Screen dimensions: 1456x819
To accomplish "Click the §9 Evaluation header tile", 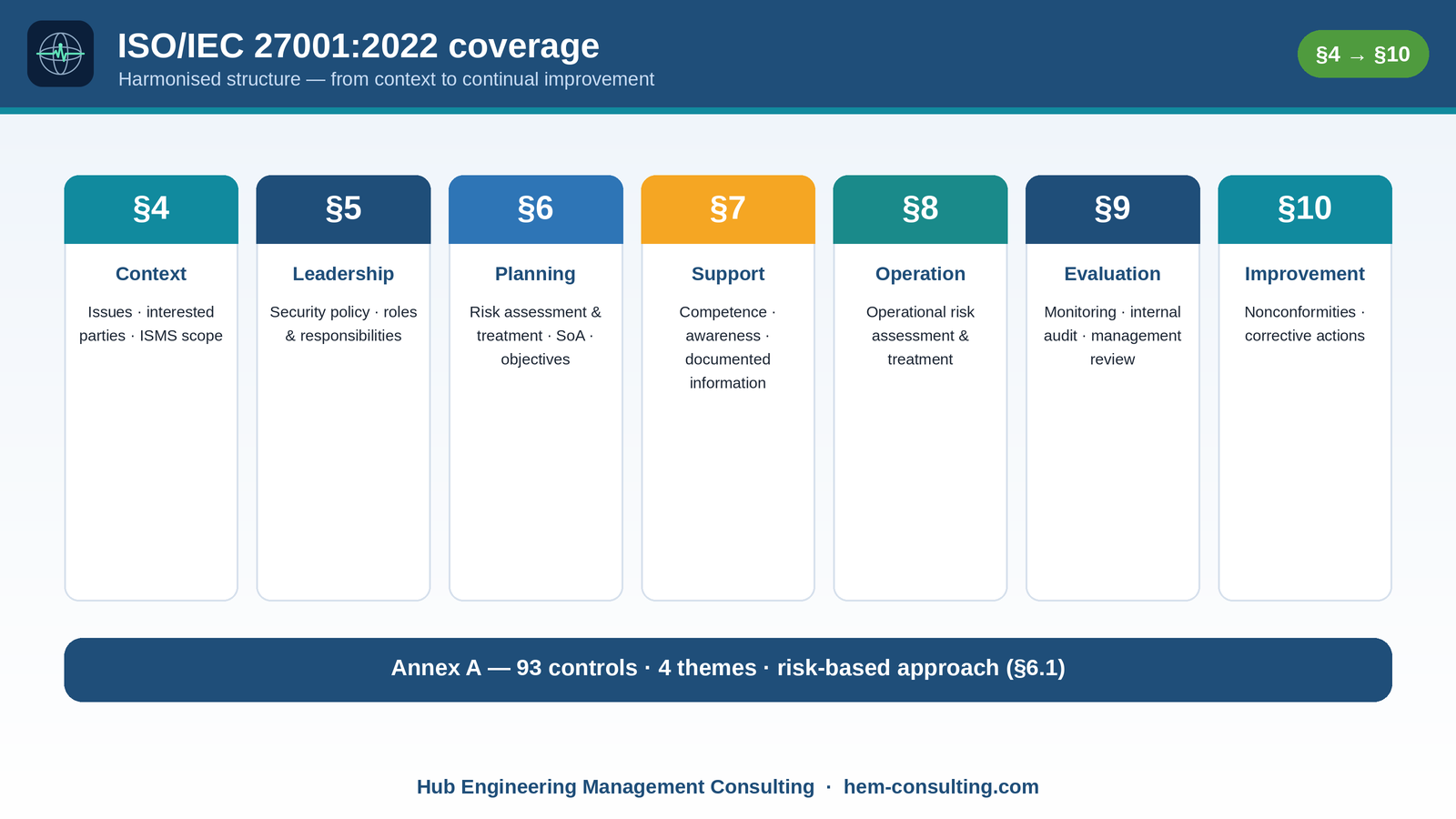I will click(1113, 209).
